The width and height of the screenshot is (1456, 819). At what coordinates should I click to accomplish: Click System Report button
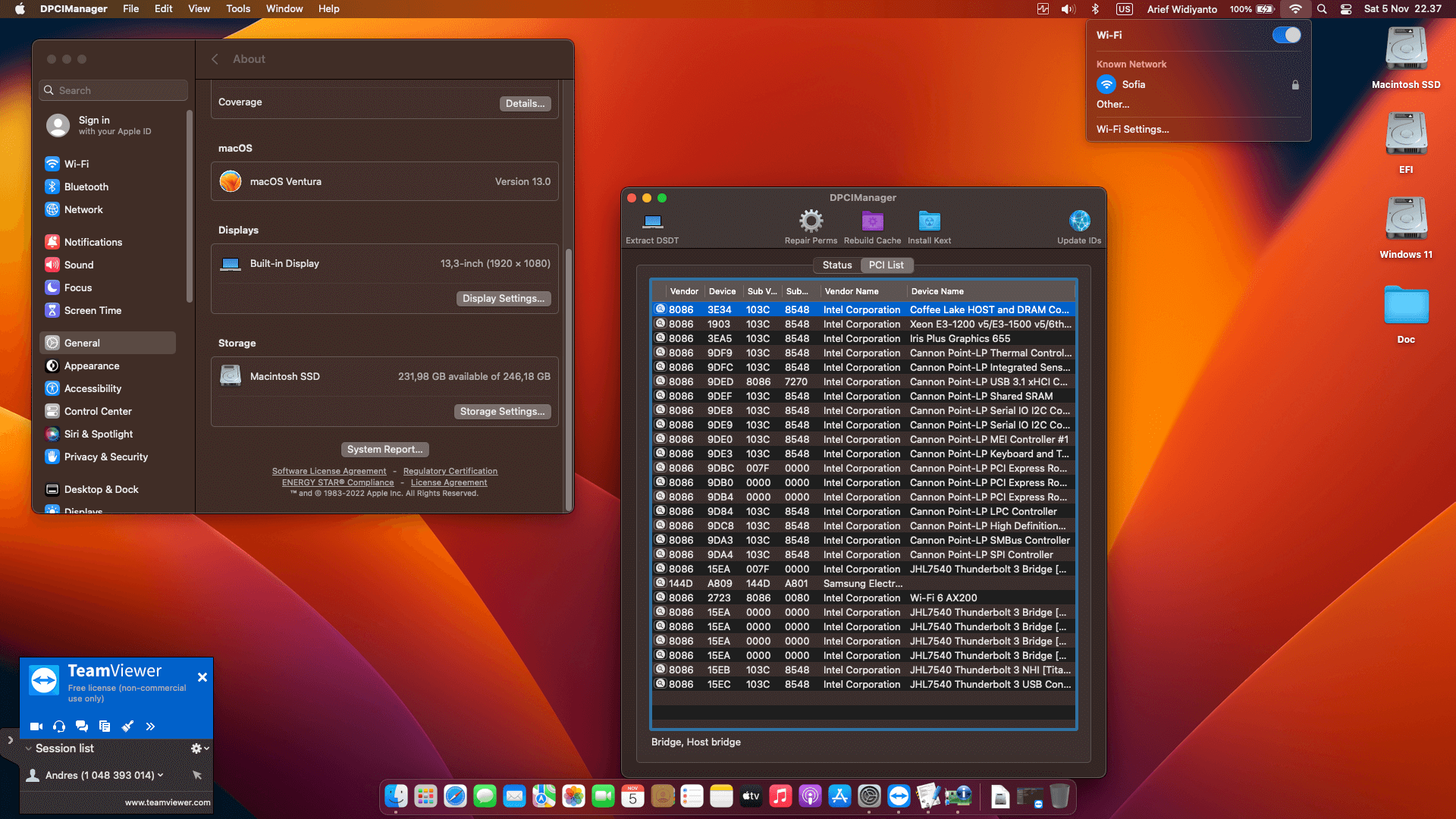click(385, 449)
